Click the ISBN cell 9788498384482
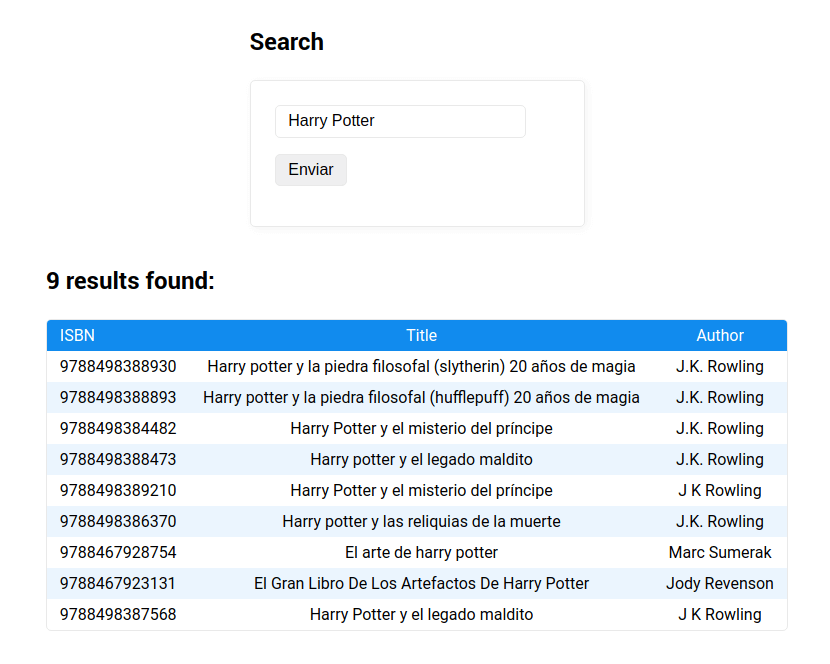 pos(118,428)
